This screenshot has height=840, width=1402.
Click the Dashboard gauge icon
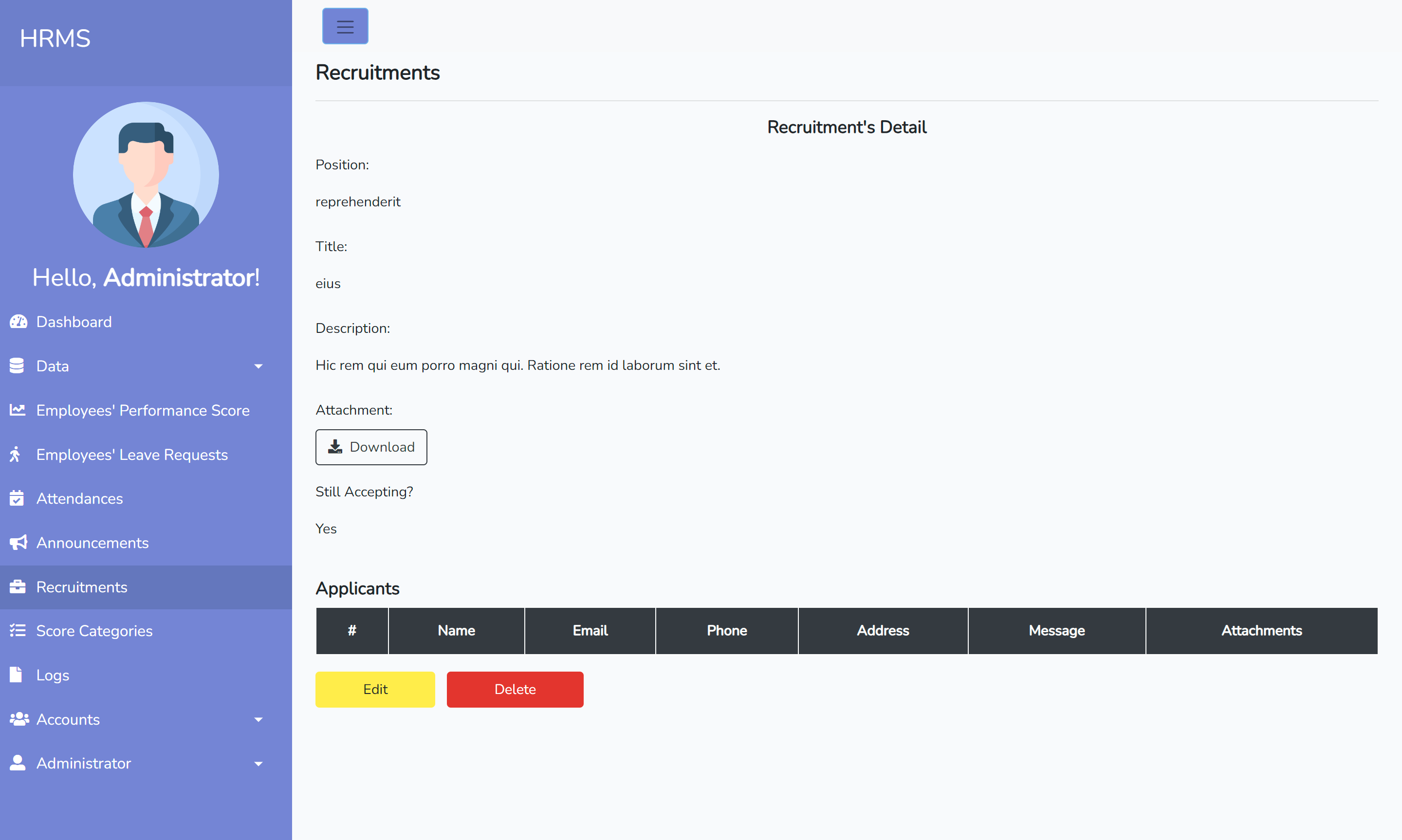point(18,322)
